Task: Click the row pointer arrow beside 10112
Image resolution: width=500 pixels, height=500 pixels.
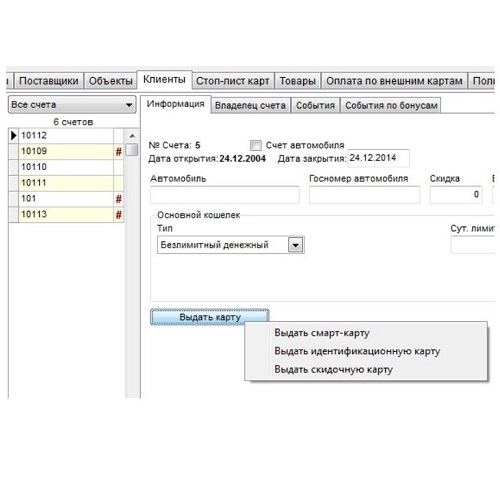Action: pos(14,136)
